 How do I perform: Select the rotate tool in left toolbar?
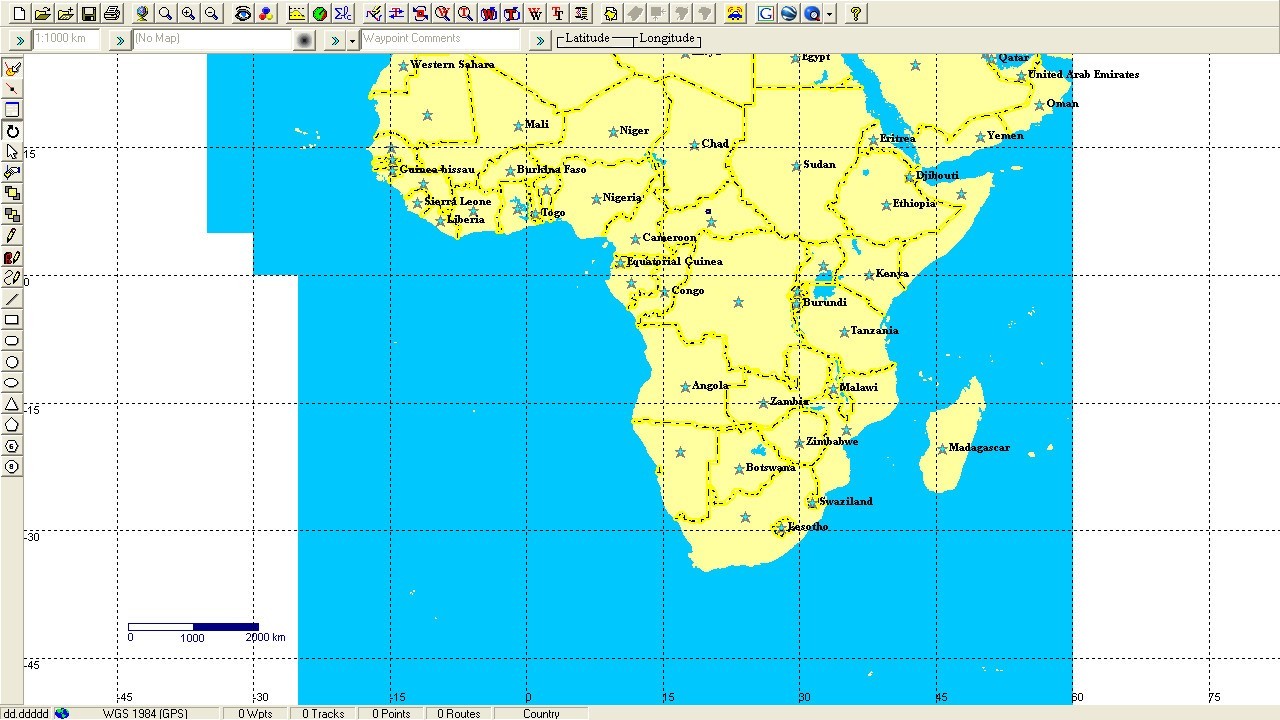point(12,131)
